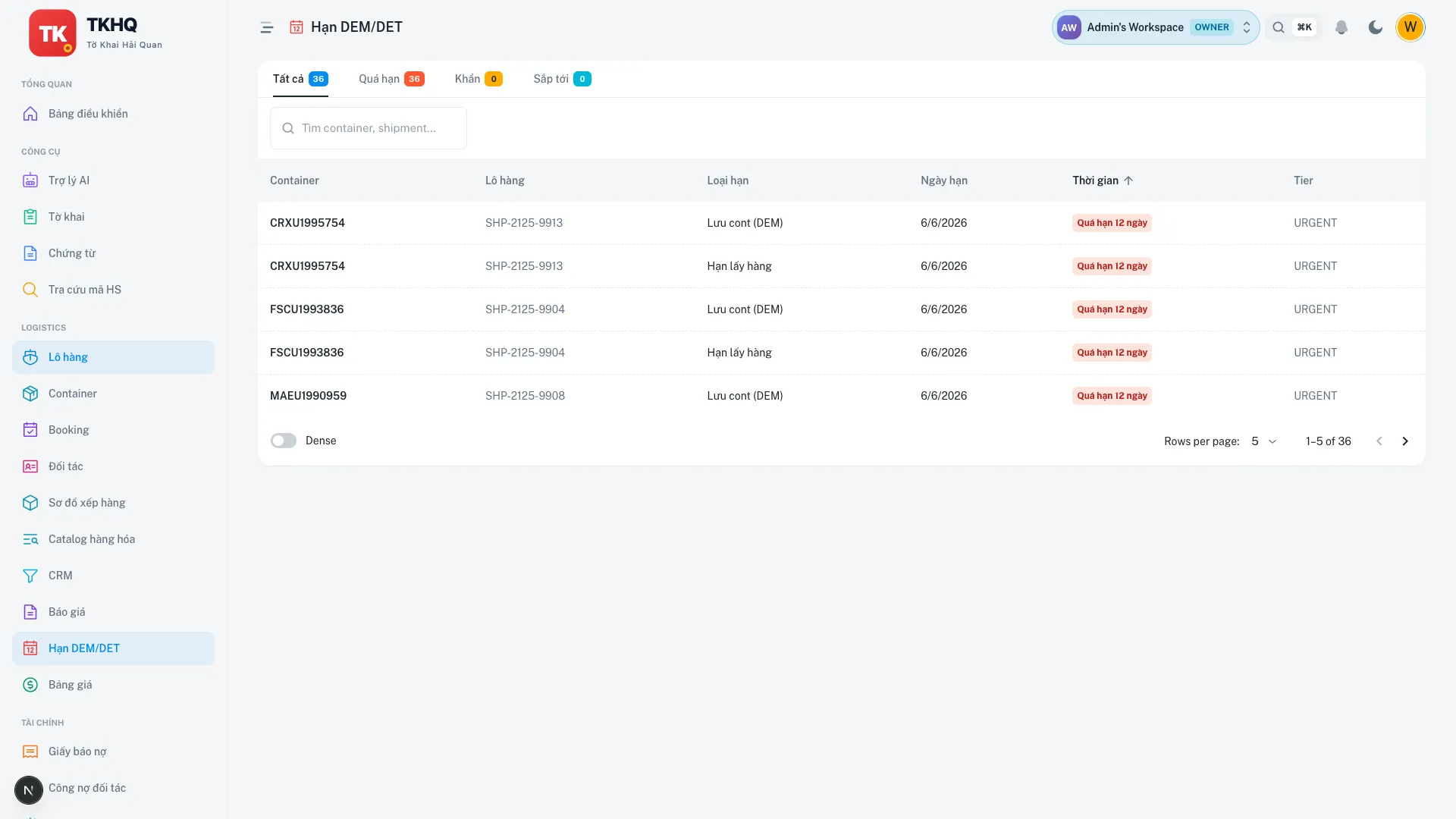Focus the Tìm container, shipment search field
The image size is (1456, 819).
tap(369, 128)
